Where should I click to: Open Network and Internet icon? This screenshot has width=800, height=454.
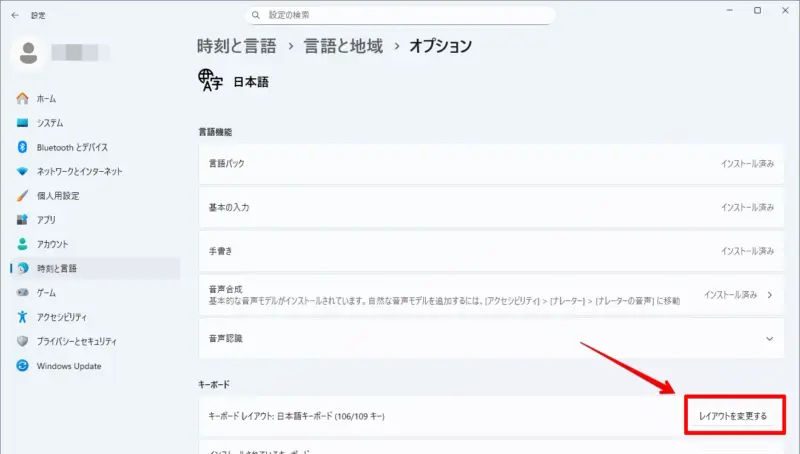pyautogui.click(x=22, y=171)
